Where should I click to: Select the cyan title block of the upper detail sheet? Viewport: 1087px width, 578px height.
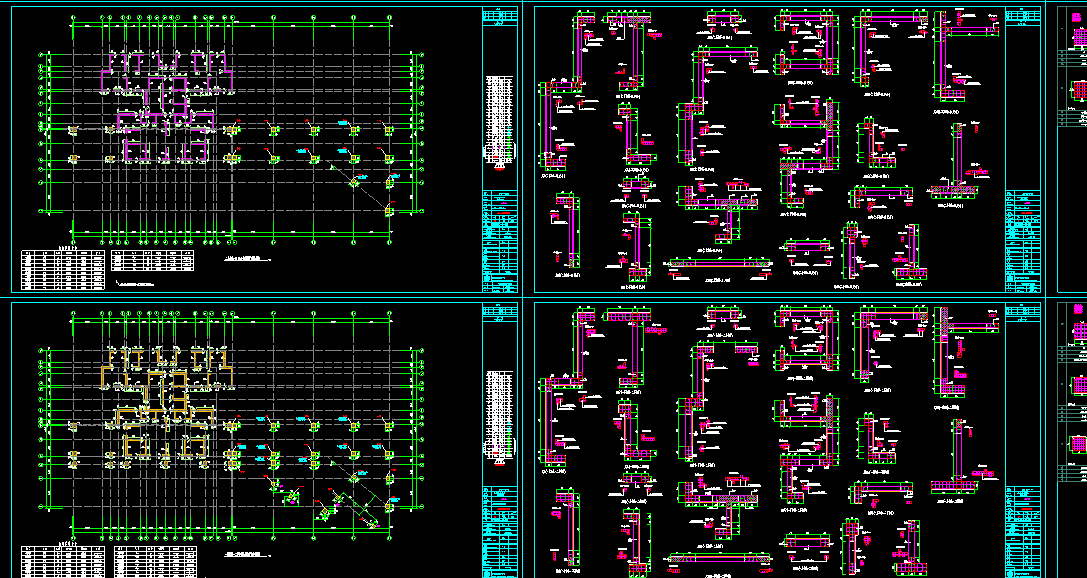point(1023,241)
